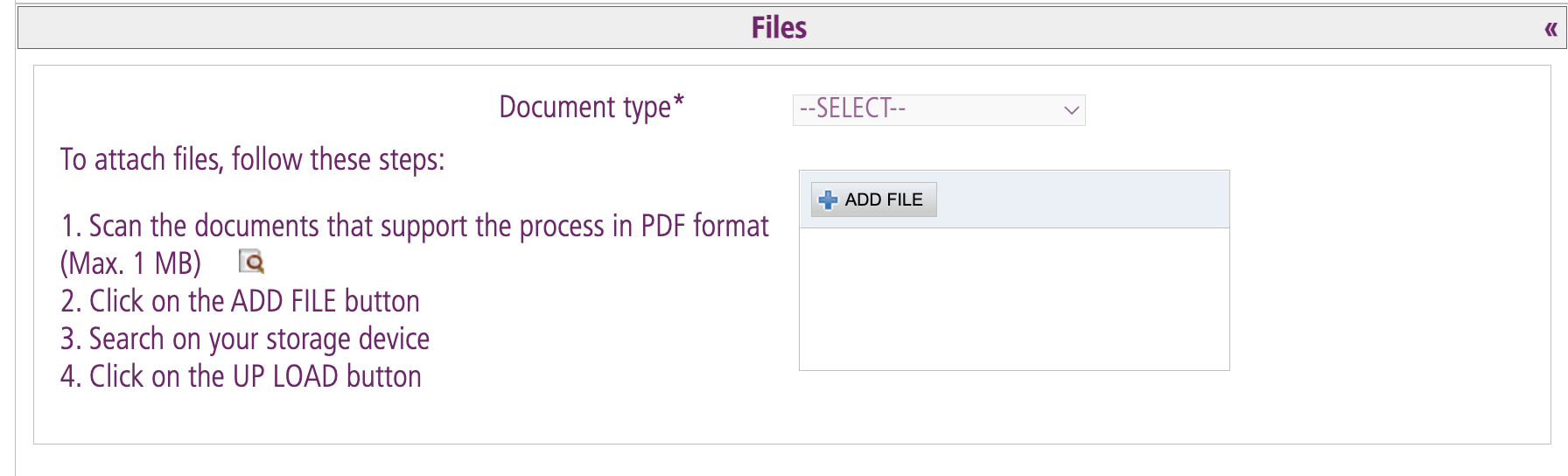Click step 4 "Click on the UP LOAD button"

(241, 376)
